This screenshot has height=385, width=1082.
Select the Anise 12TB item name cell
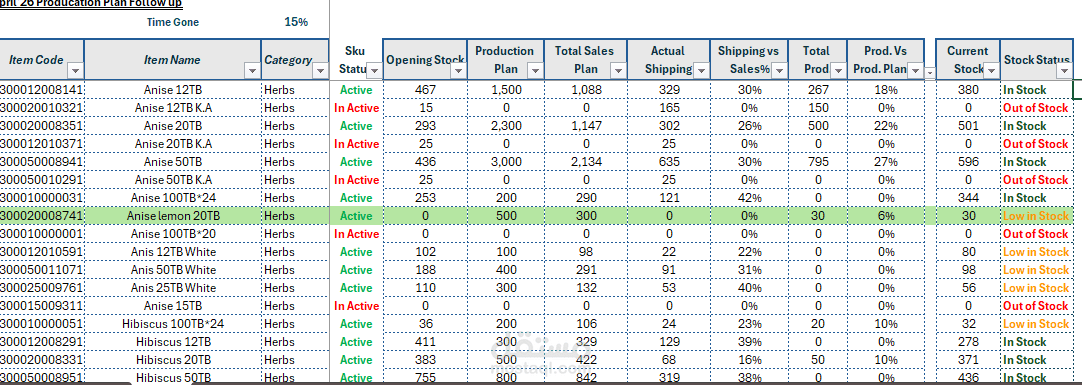coord(173,90)
